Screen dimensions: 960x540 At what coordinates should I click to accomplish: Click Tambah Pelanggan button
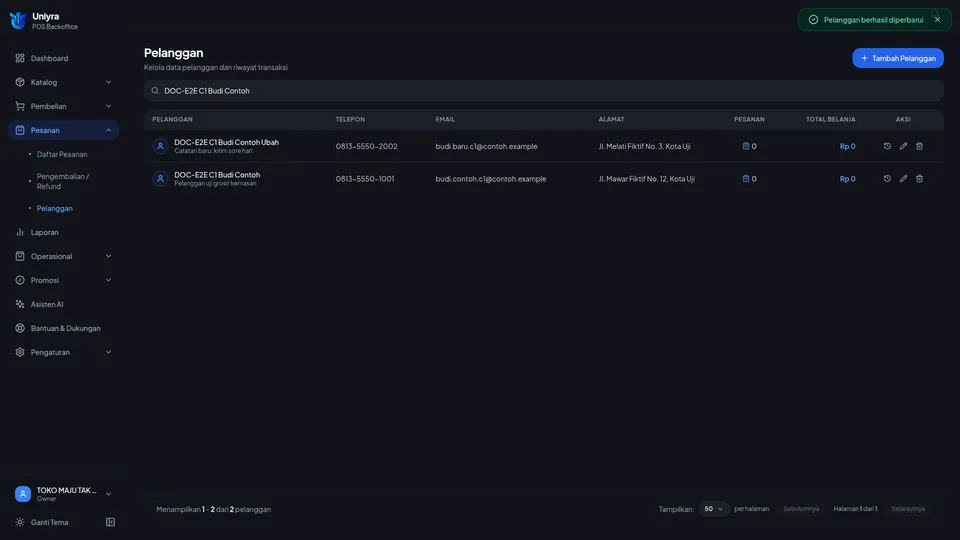pos(898,58)
